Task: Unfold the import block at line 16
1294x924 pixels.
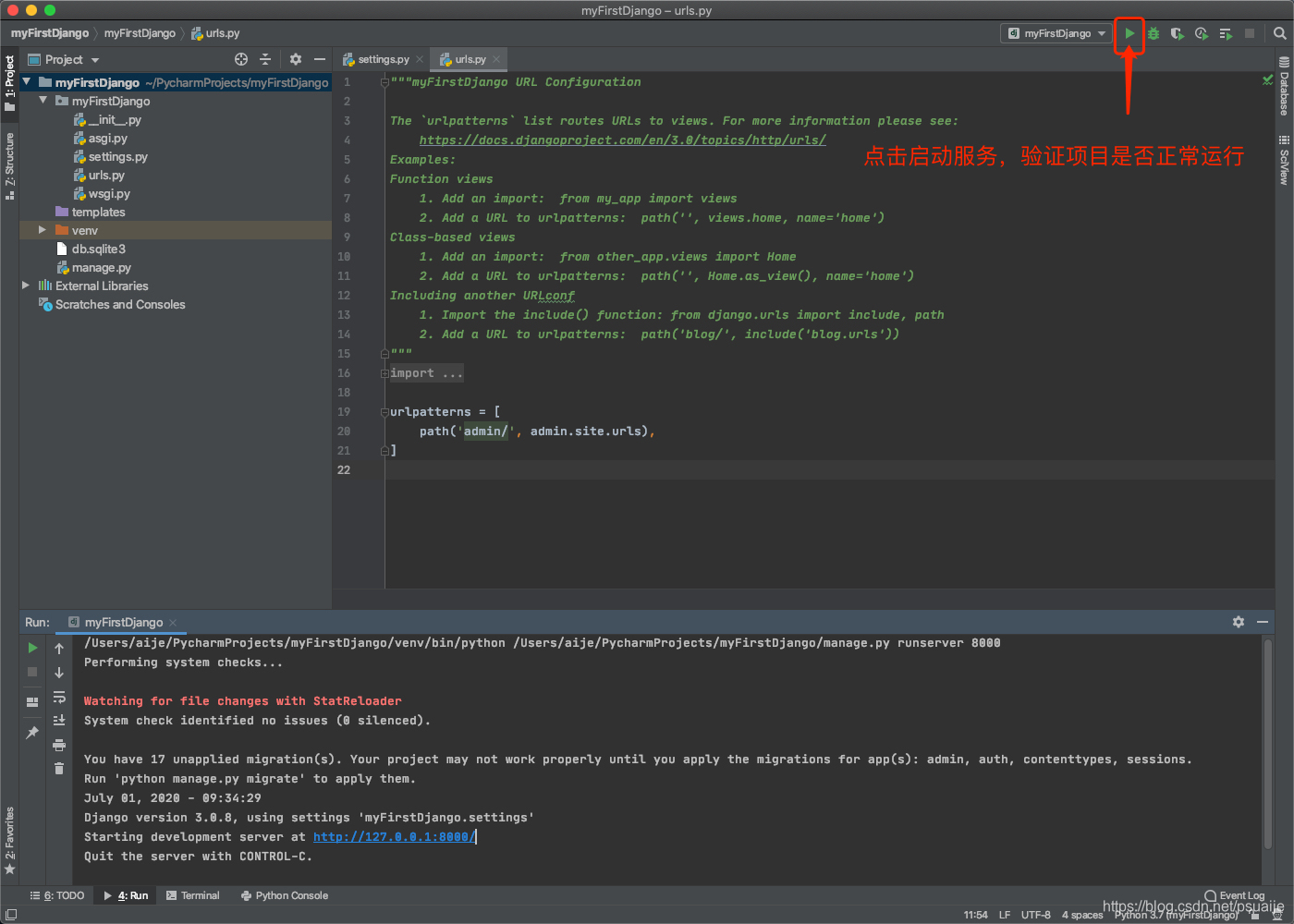Action: (x=385, y=373)
